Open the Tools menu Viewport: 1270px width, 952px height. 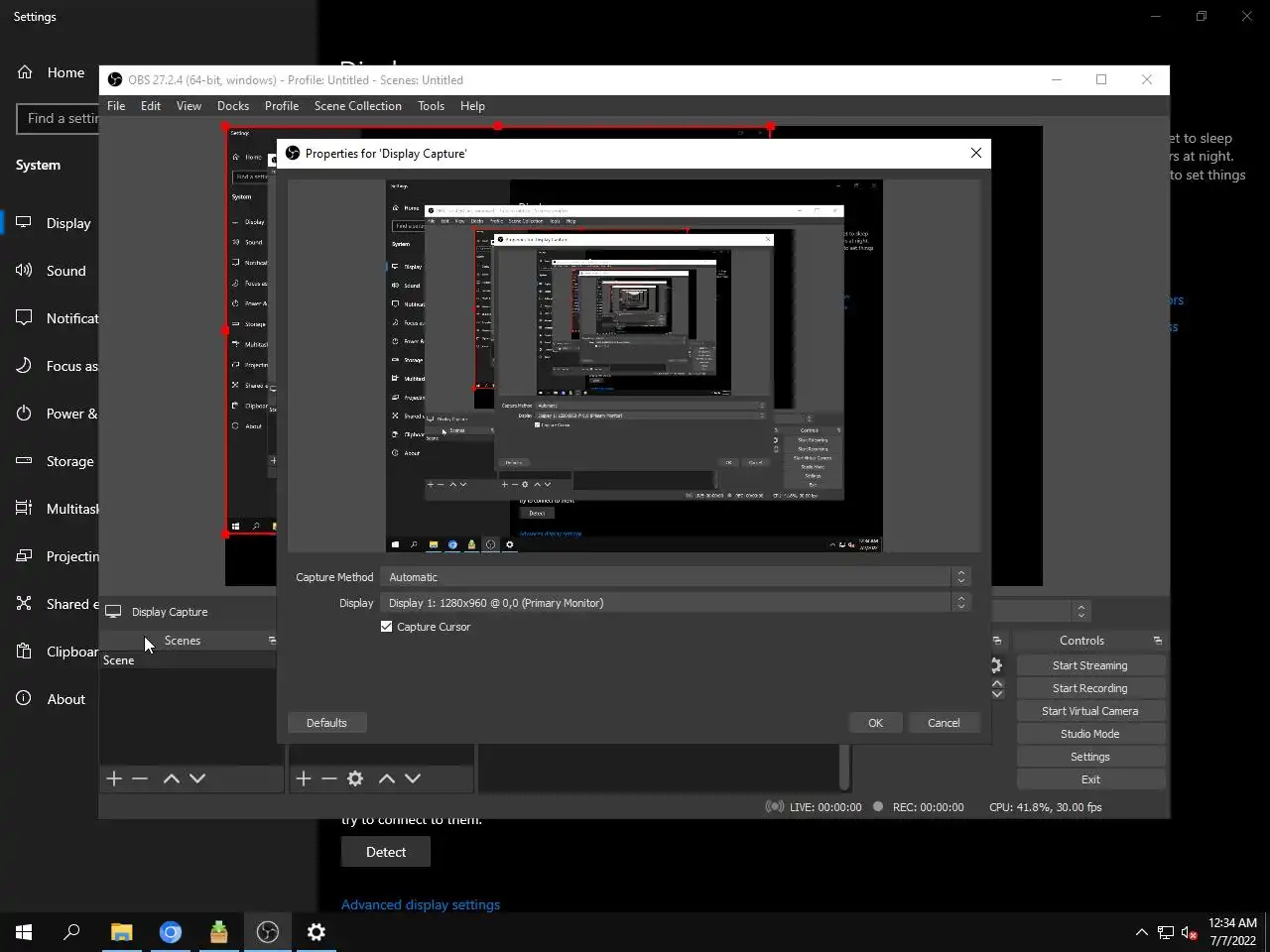pyautogui.click(x=431, y=106)
